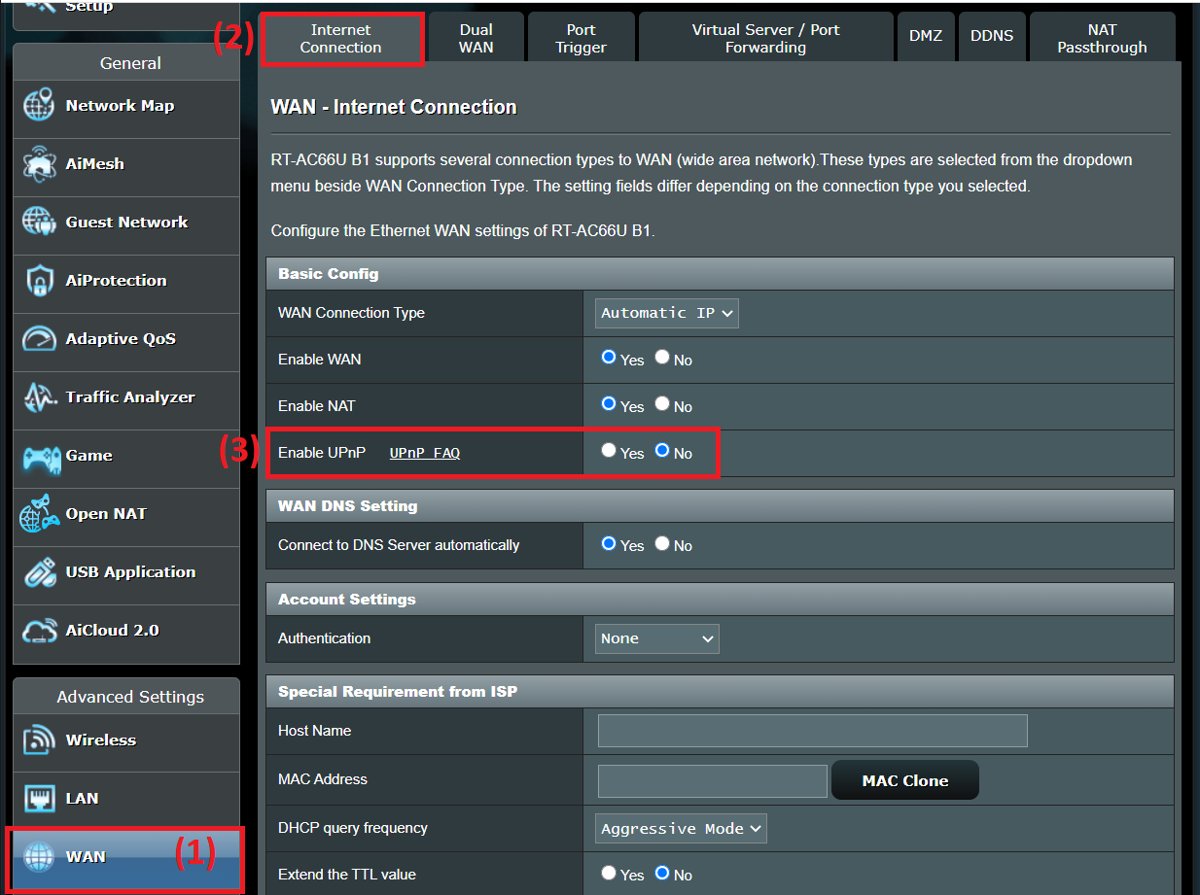1200x895 pixels.
Task: Click Special Requirement from ISP header
Action: point(720,691)
